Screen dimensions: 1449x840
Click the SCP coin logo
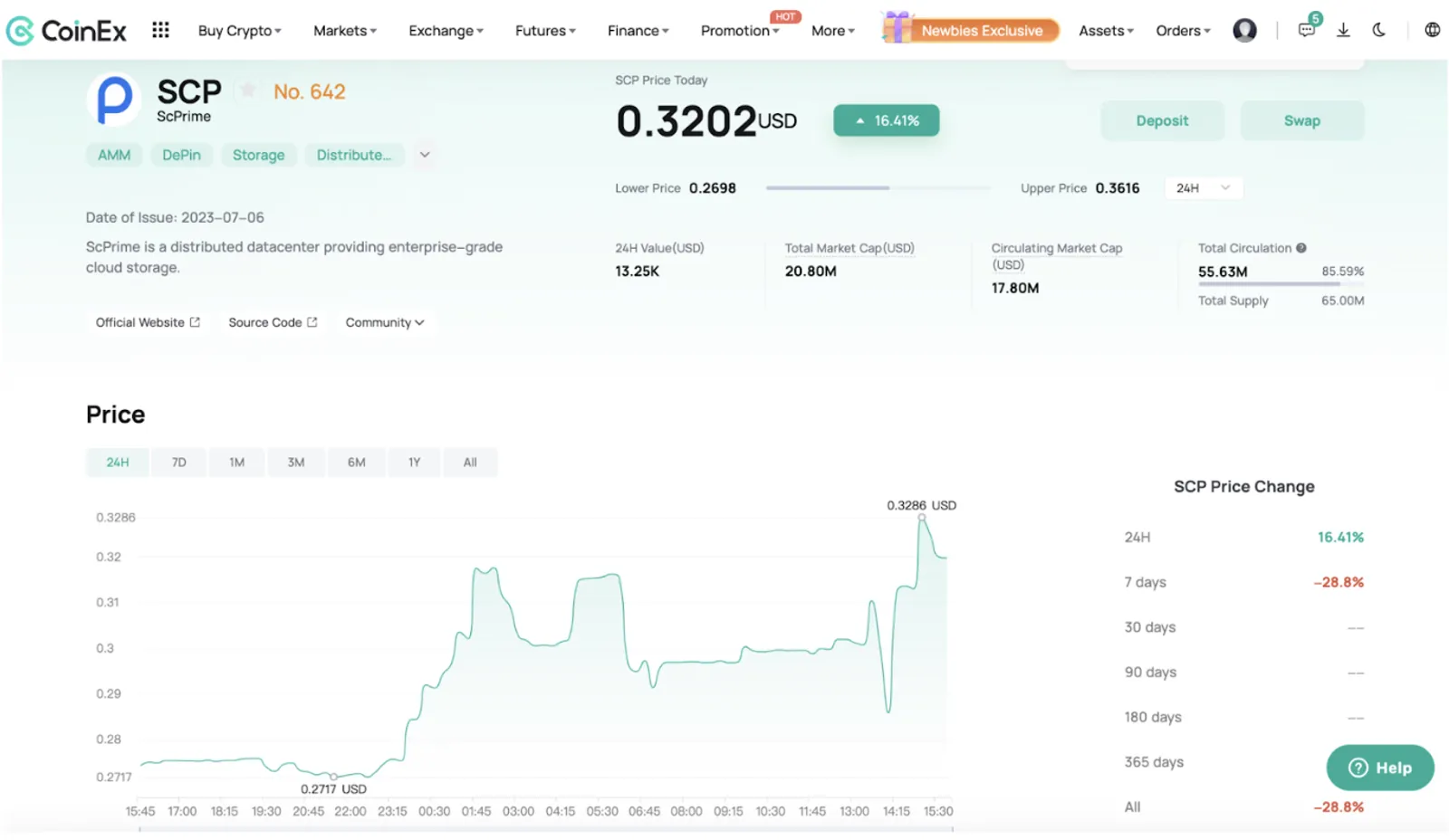(x=114, y=100)
